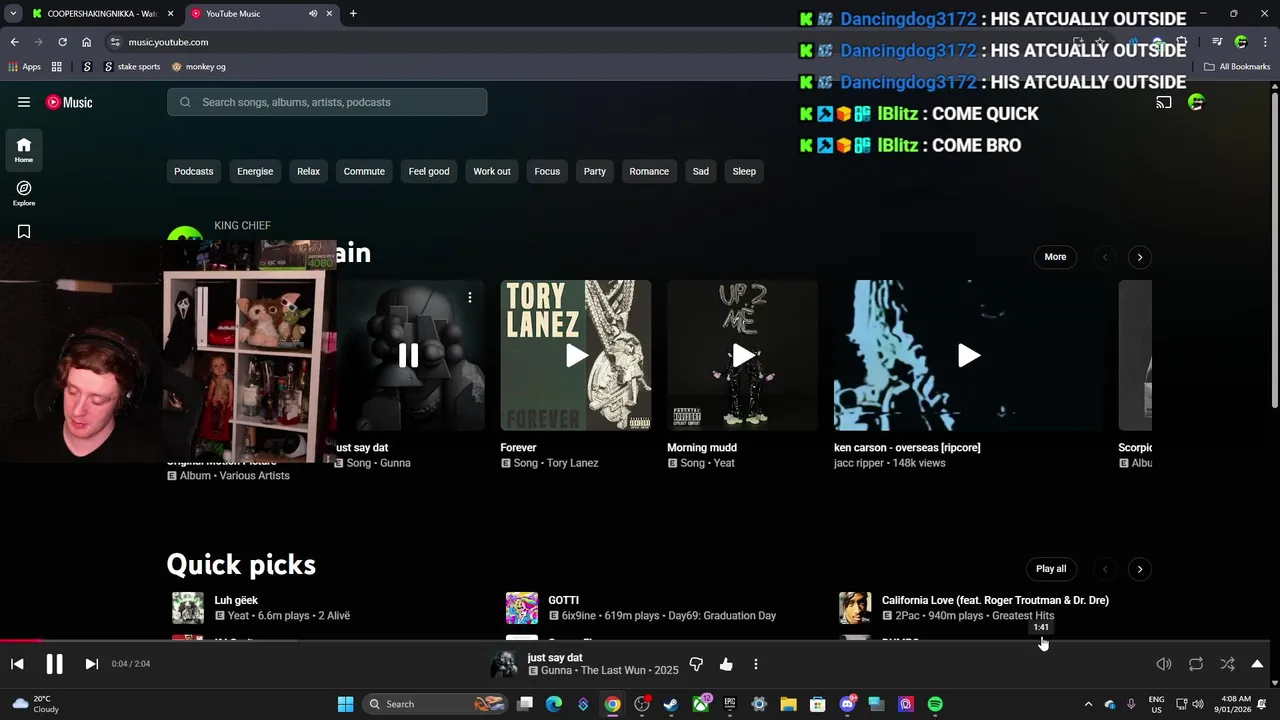1280x720 pixels.
Task: Toggle shuffle mode
Action: [1227, 664]
